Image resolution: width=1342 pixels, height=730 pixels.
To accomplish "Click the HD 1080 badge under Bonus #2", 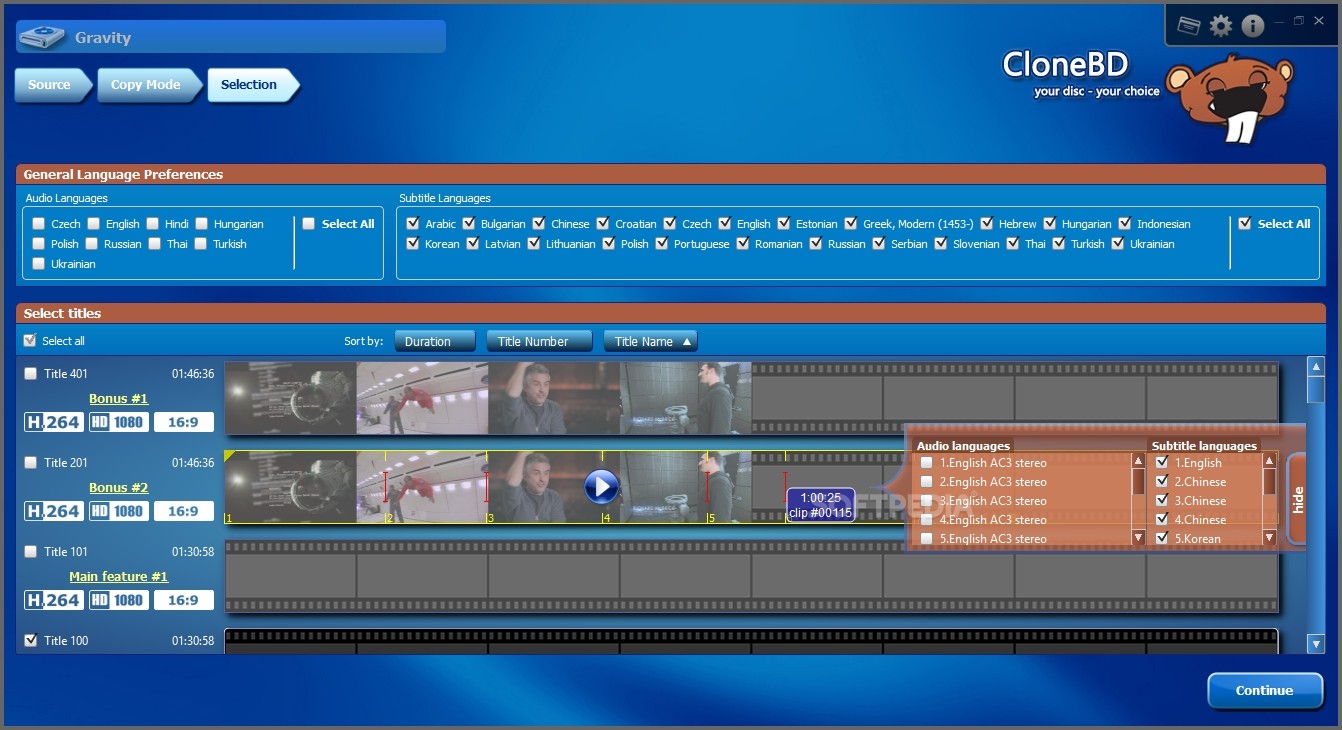I will [x=118, y=511].
